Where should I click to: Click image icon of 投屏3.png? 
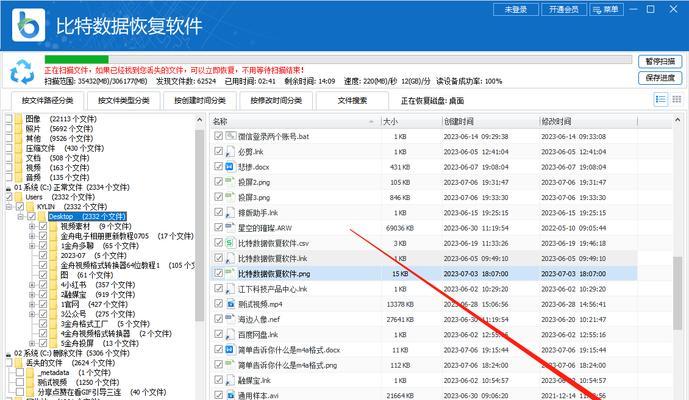coord(231,197)
